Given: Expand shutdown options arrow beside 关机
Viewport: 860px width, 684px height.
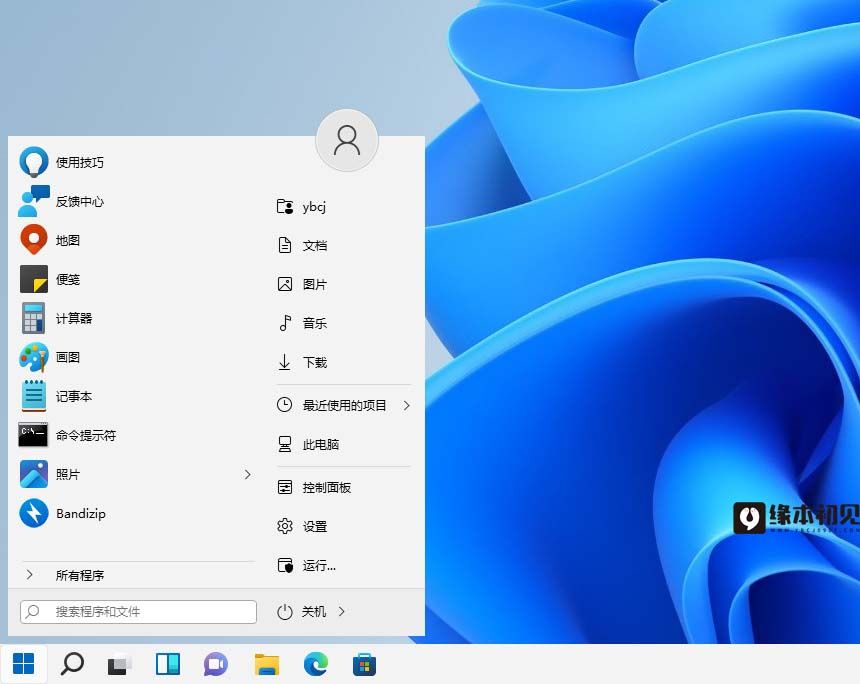Looking at the screenshot, I should 342,612.
